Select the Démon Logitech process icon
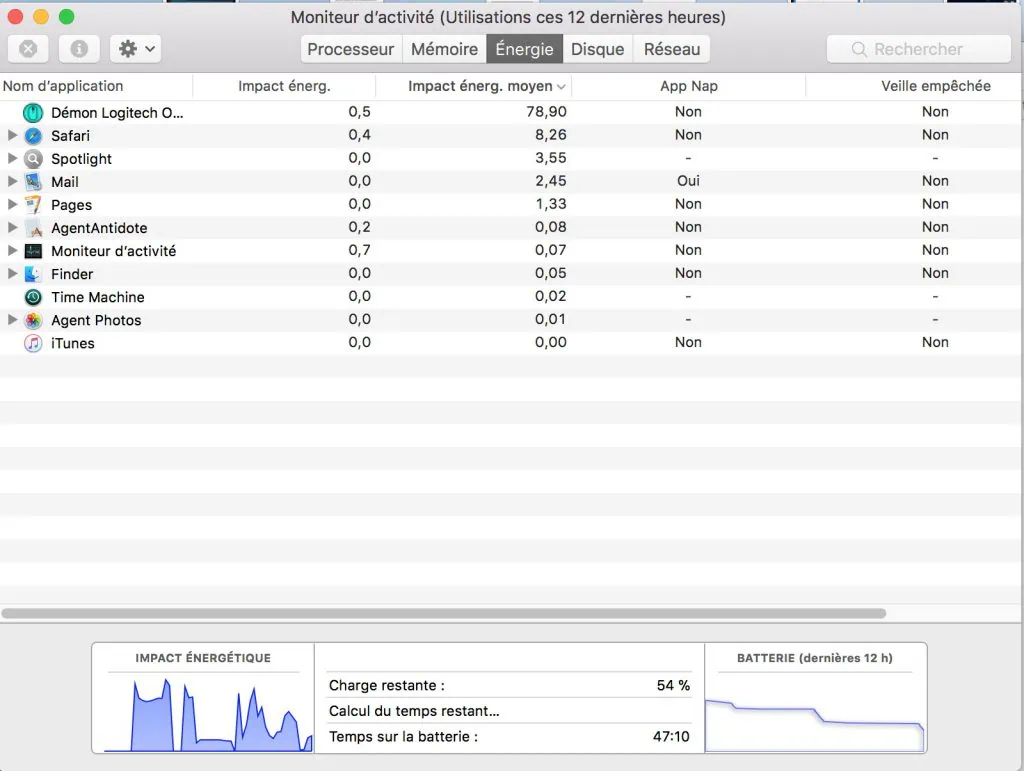Viewport: 1024px width, 771px height. [x=32, y=112]
